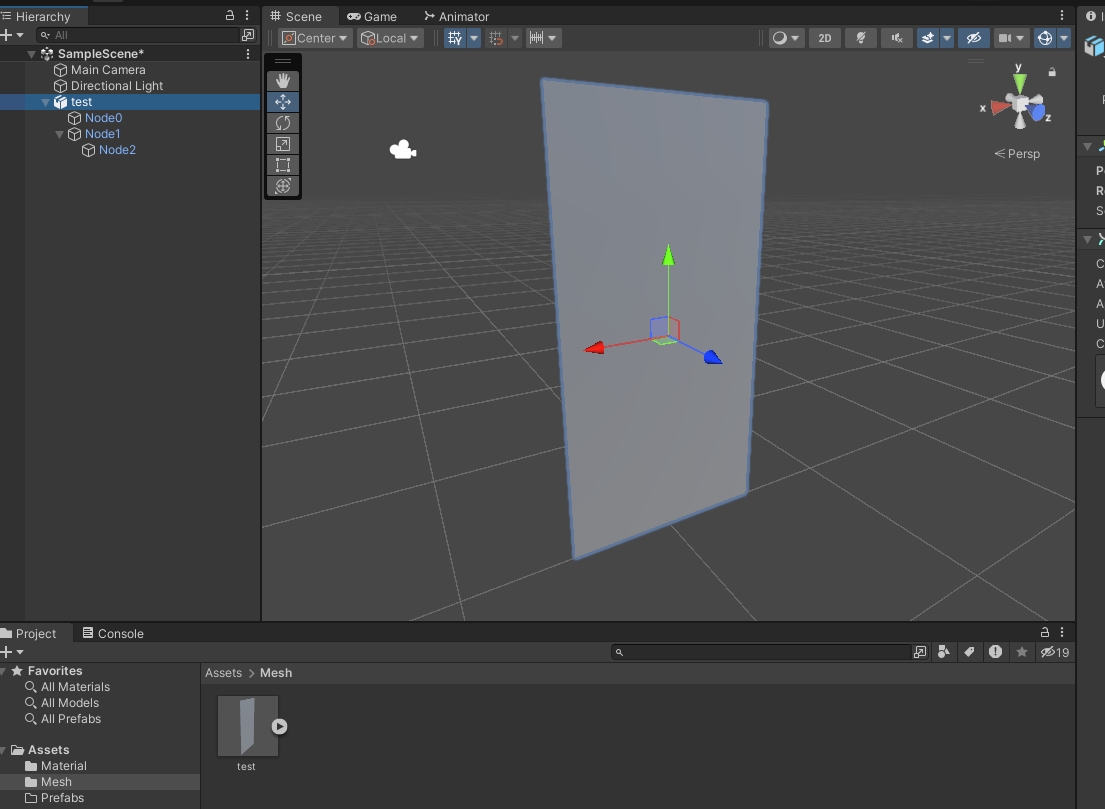Viewport: 1105px width, 809px height.
Task: Select Main Camera in Hierarchy
Action: pos(108,70)
